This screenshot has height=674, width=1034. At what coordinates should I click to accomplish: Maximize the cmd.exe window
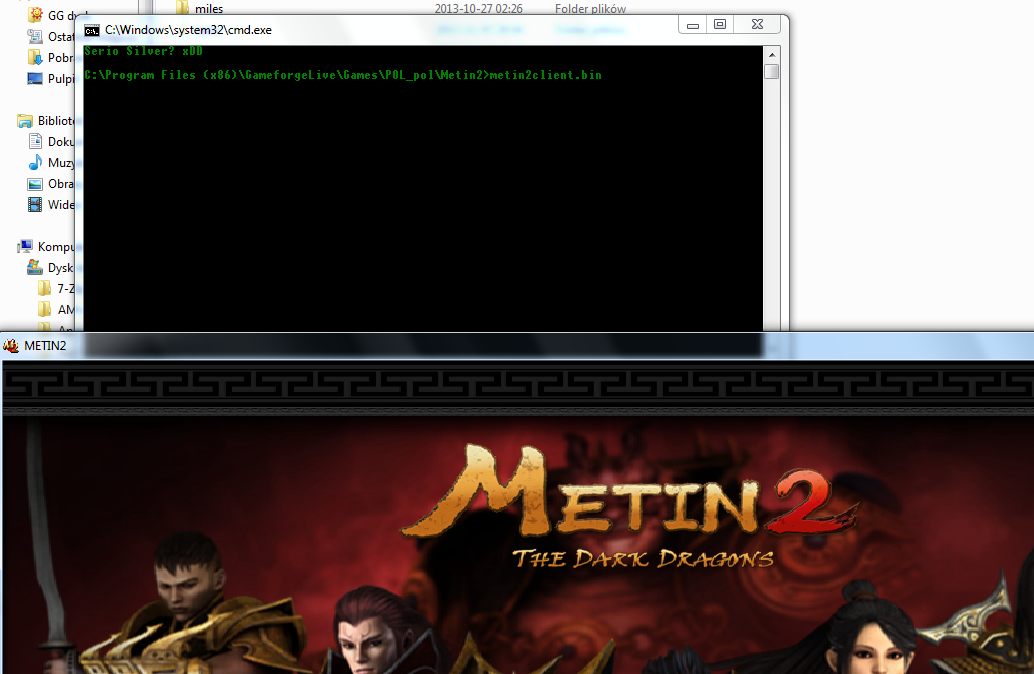pos(720,25)
